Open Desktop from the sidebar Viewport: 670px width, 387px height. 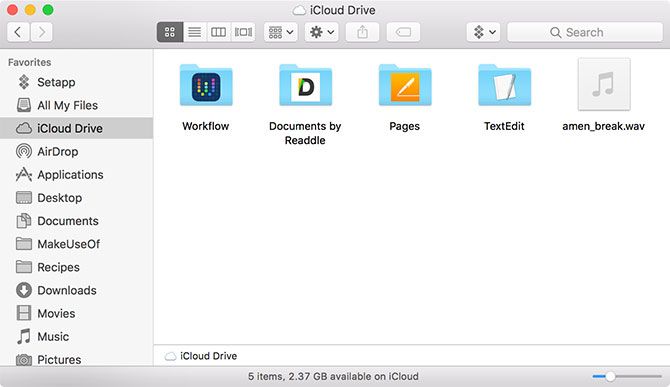[76, 197]
